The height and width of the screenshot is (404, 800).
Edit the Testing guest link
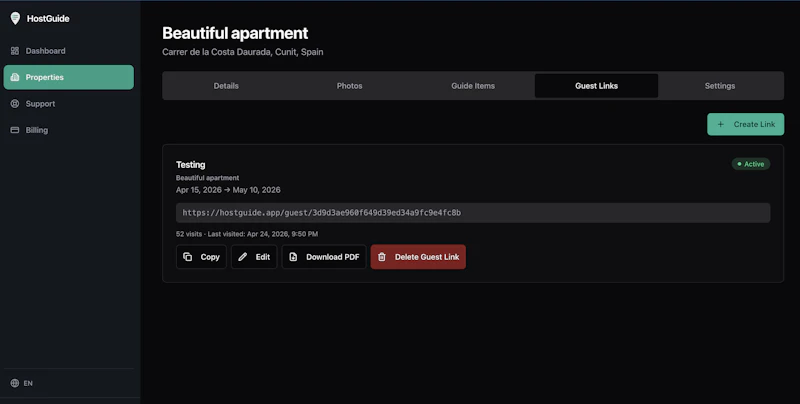click(x=254, y=257)
